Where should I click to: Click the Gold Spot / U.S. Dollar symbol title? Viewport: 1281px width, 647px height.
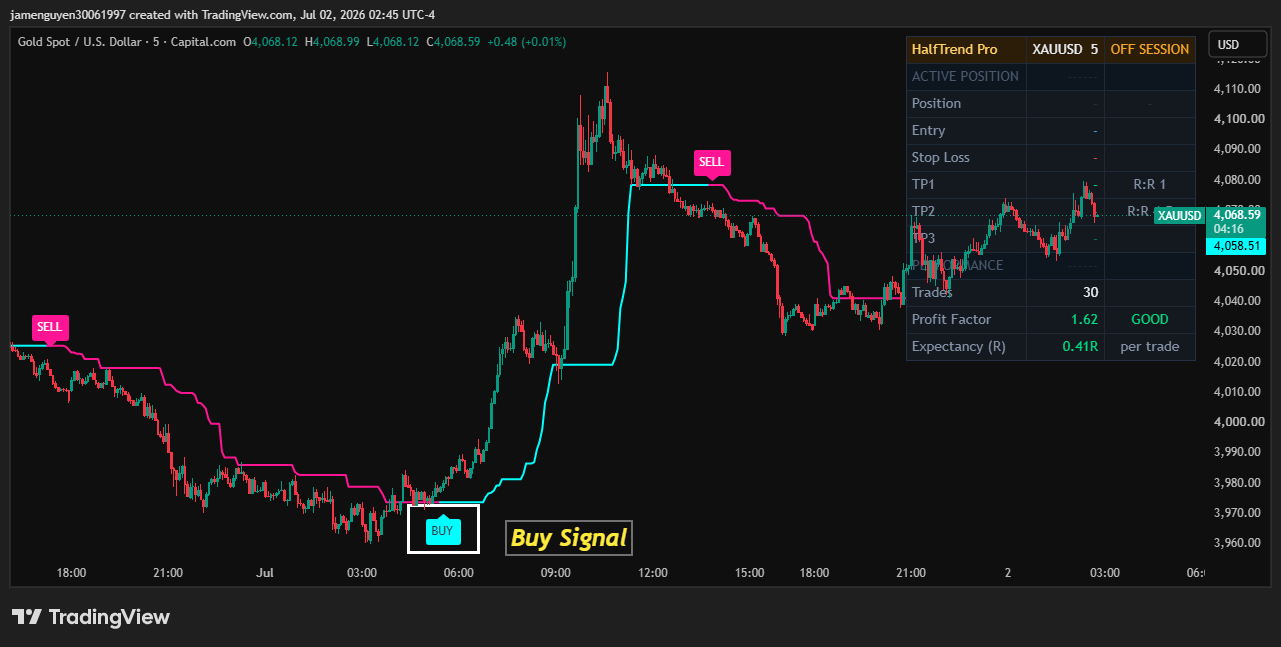pos(127,42)
